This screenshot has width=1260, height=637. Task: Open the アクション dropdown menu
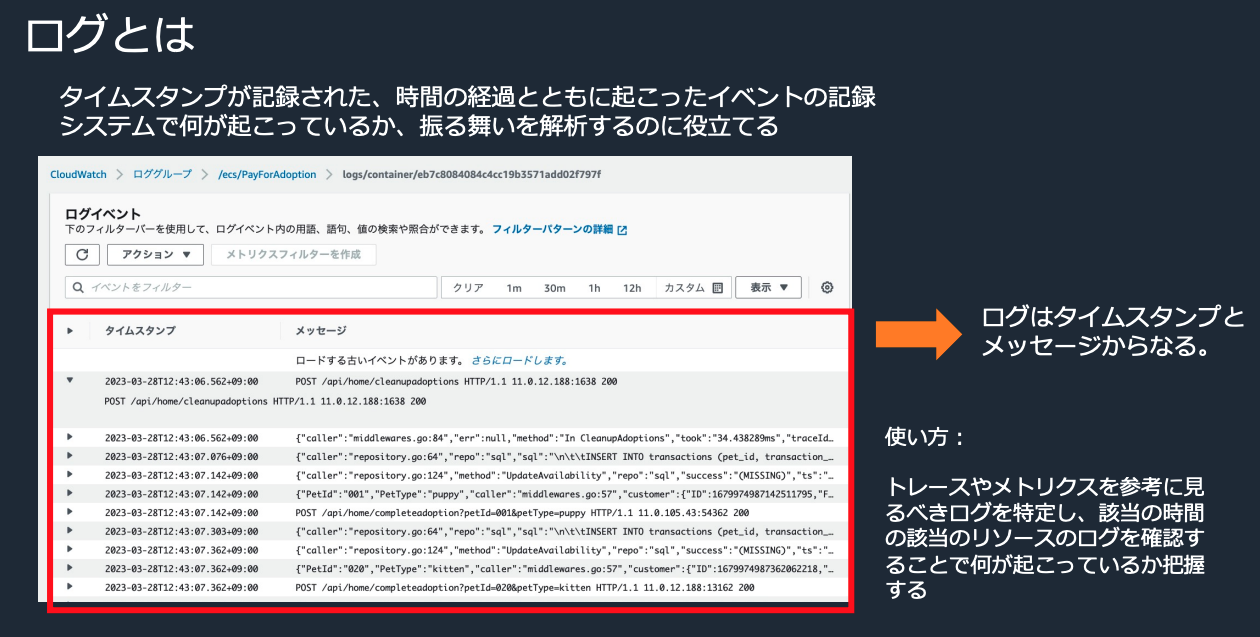tap(156, 254)
